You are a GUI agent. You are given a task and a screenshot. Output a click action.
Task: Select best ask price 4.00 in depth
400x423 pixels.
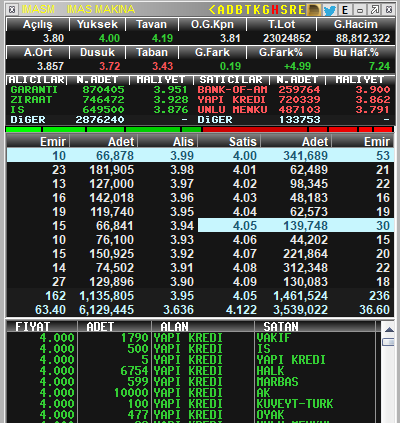tap(245, 156)
